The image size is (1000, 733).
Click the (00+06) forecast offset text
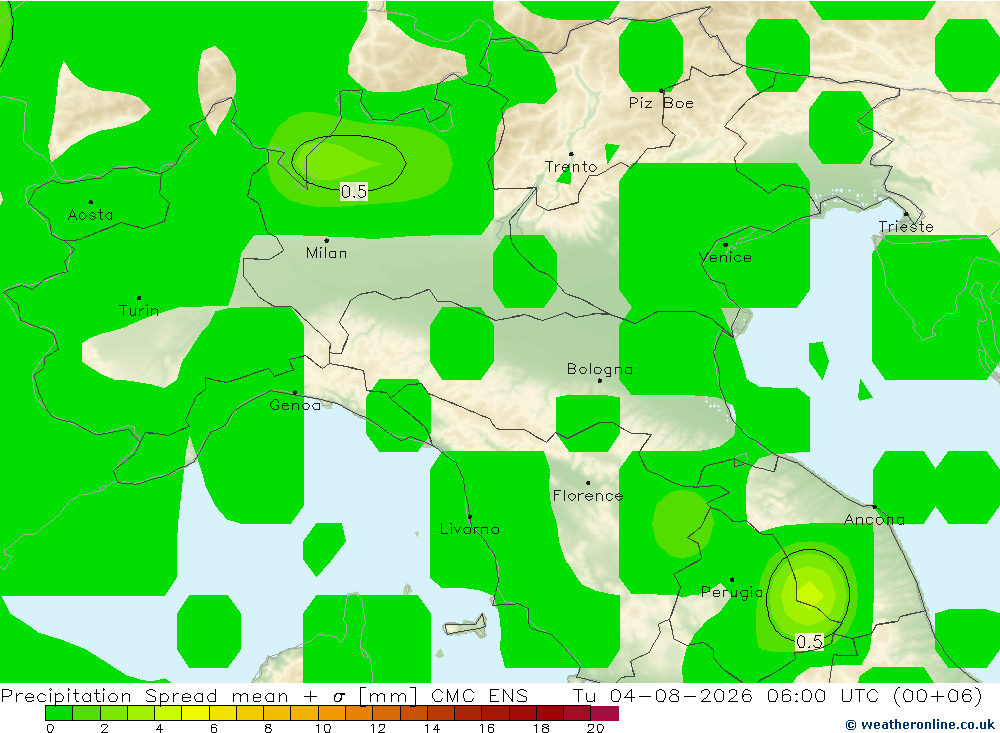(x=937, y=695)
